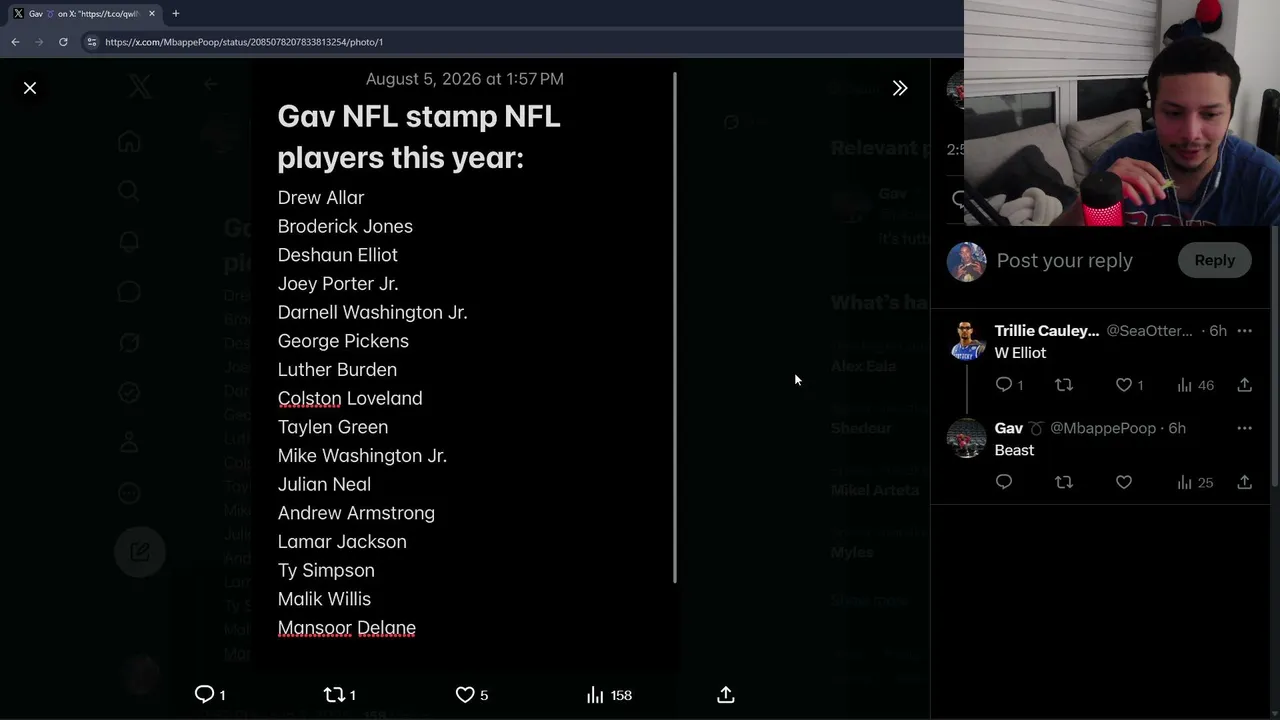Repost the 'W Elliot' comment

click(x=1064, y=385)
